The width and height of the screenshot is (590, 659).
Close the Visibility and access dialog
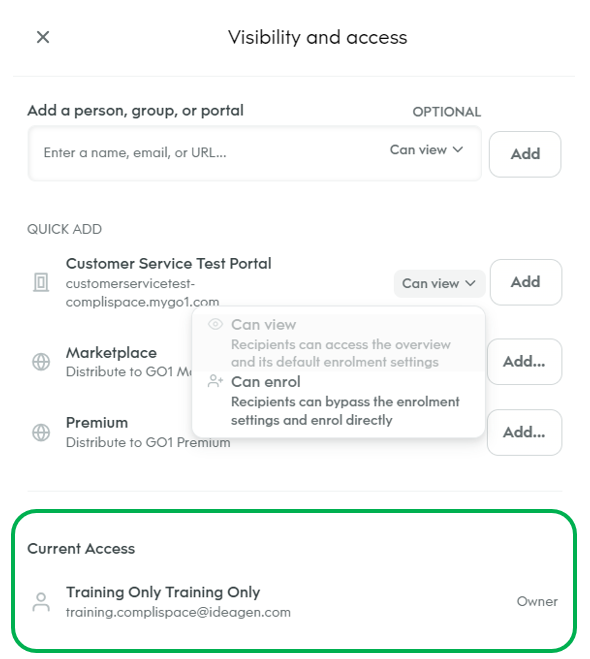coord(43,37)
